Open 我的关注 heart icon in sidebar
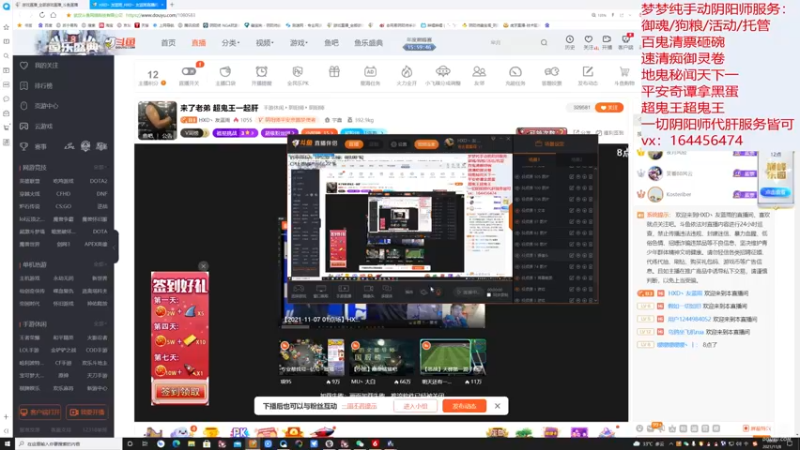The width and height of the screenshot is (800, 450). pos(24,65)
